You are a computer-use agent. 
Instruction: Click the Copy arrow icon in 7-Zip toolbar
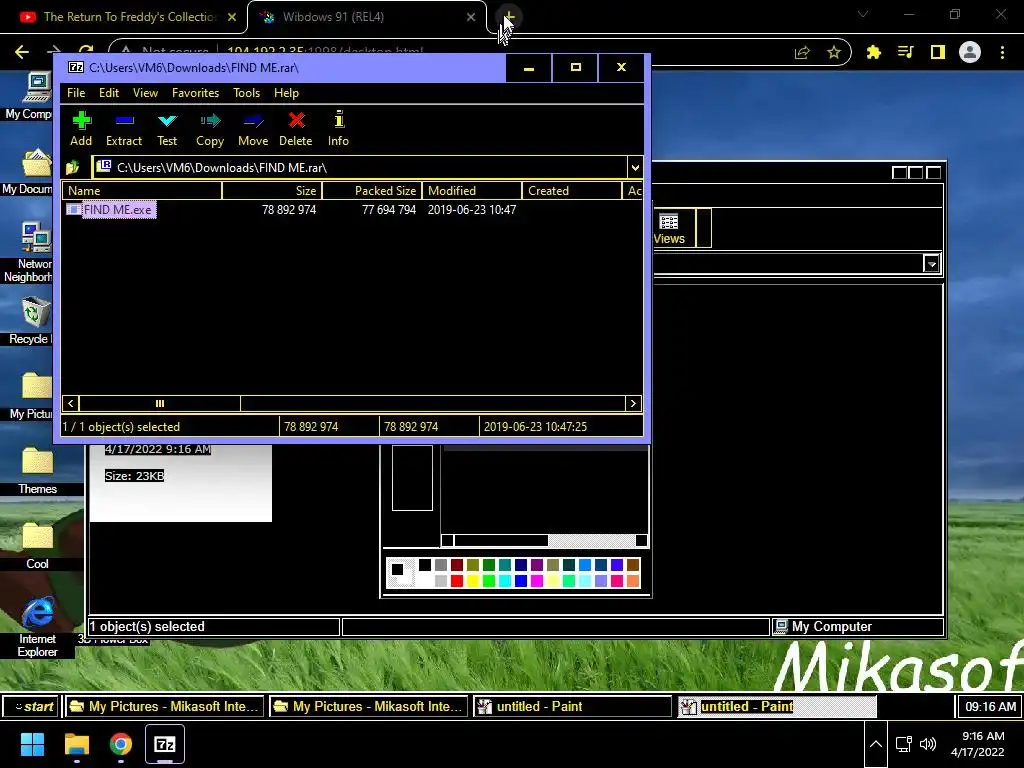pos(210,120)
